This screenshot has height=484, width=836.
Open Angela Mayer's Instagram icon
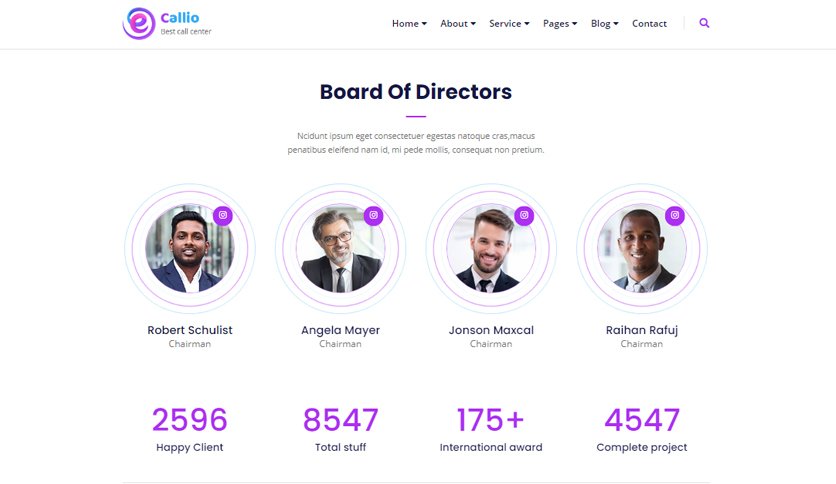[x=374, y=215]
